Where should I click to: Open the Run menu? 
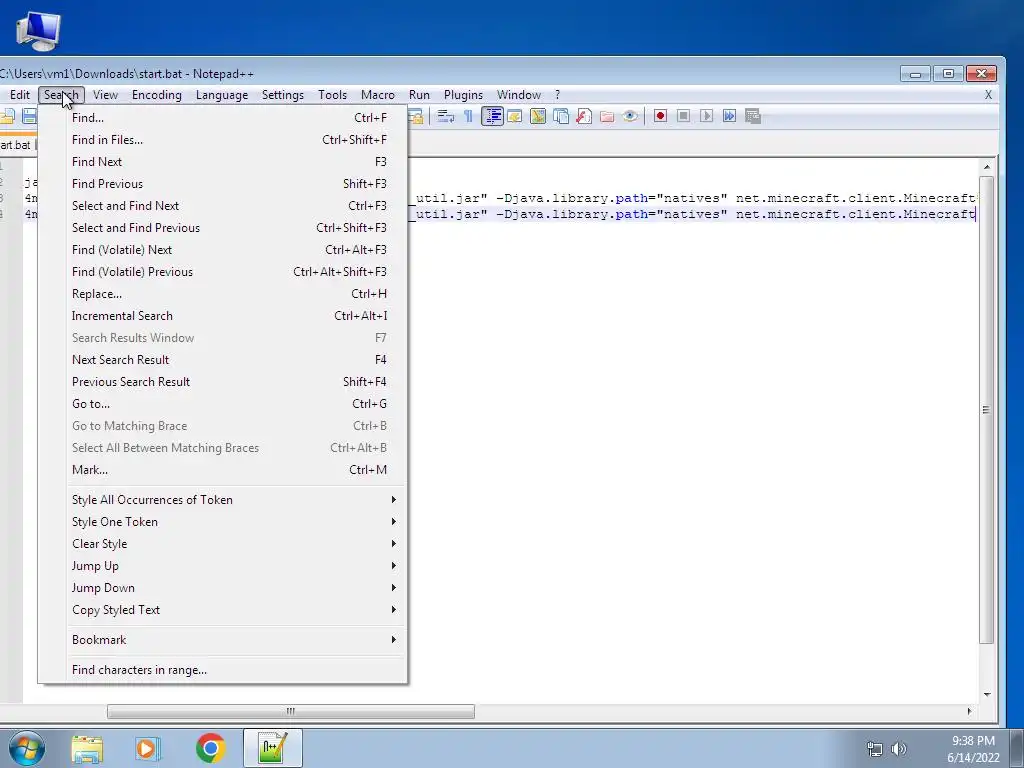tap(419, 95)
